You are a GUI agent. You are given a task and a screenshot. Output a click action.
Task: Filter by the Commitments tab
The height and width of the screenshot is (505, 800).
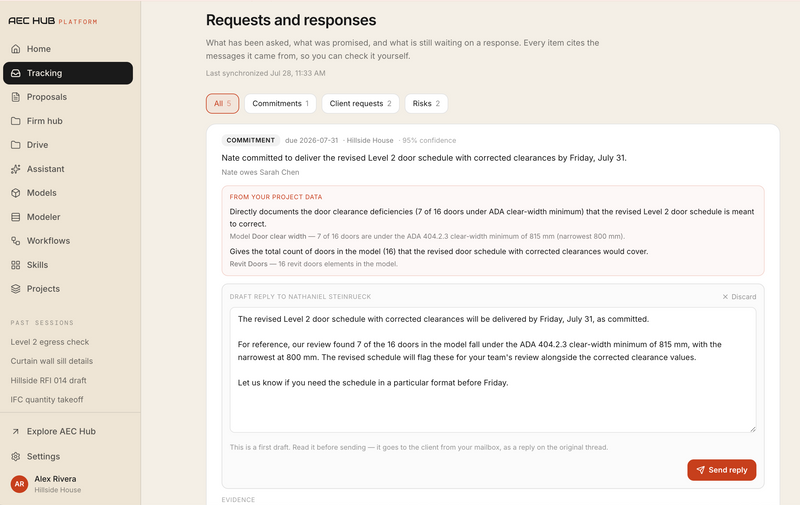tap(280, 104)
